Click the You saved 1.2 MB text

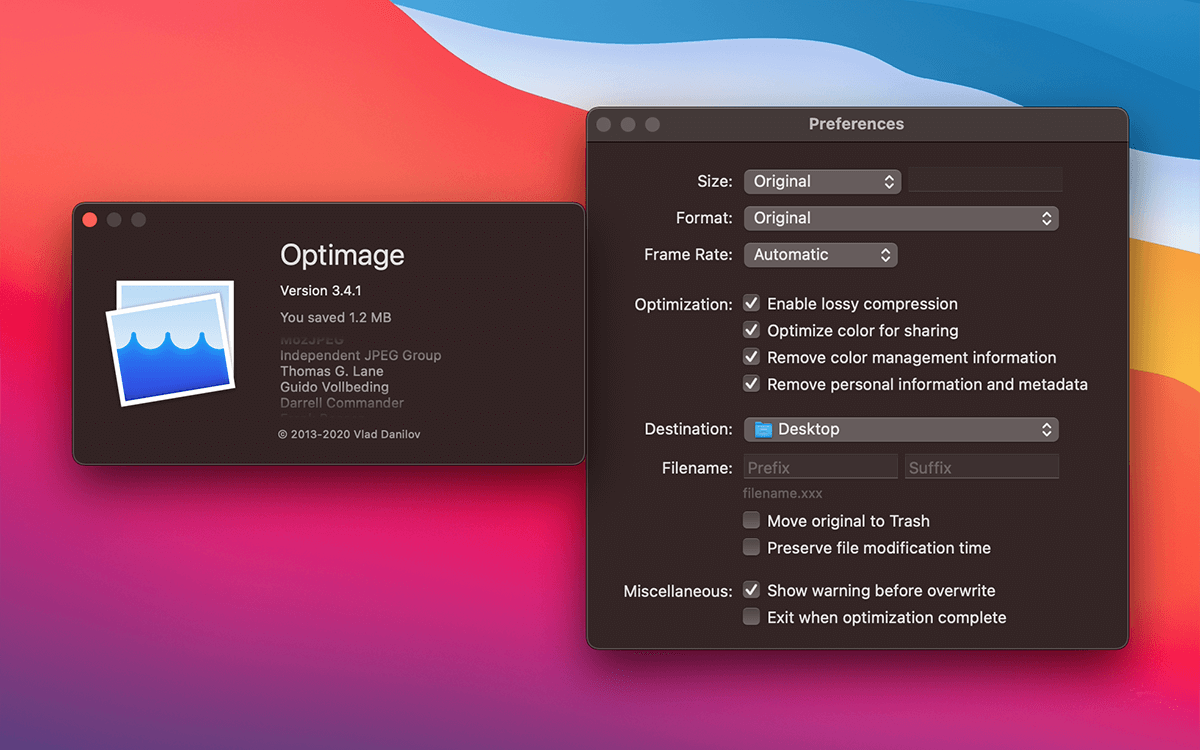336,317
